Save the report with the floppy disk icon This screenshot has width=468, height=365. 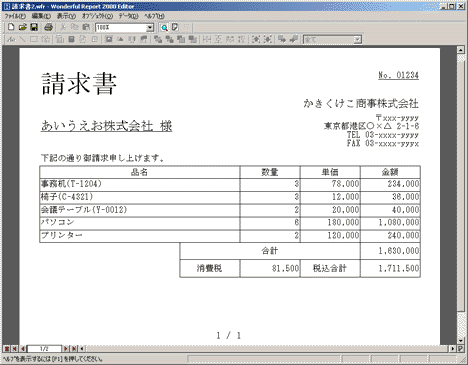point(34,27)
